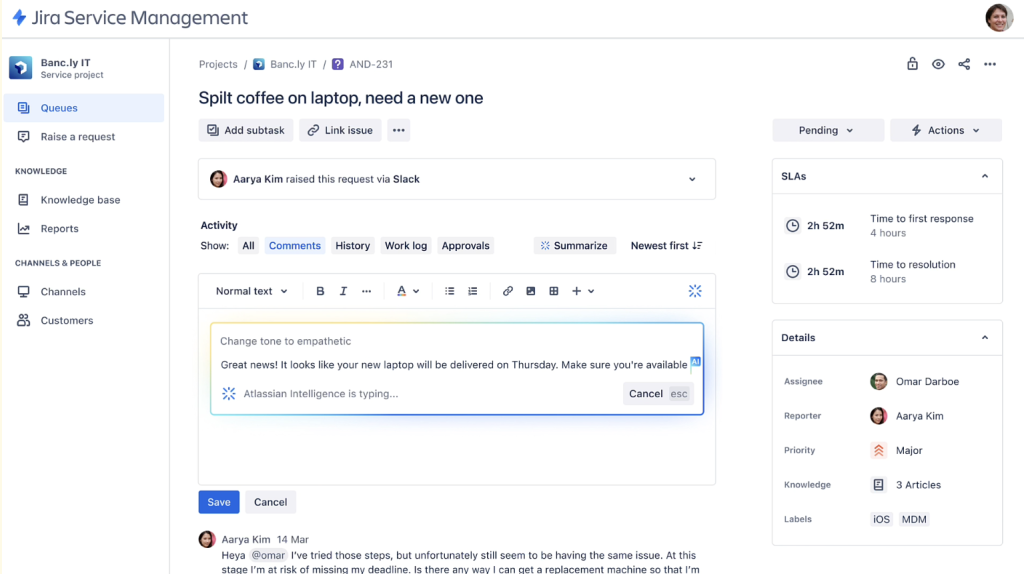
Task: Click the numbered list icon
Action: pos(473,291)
